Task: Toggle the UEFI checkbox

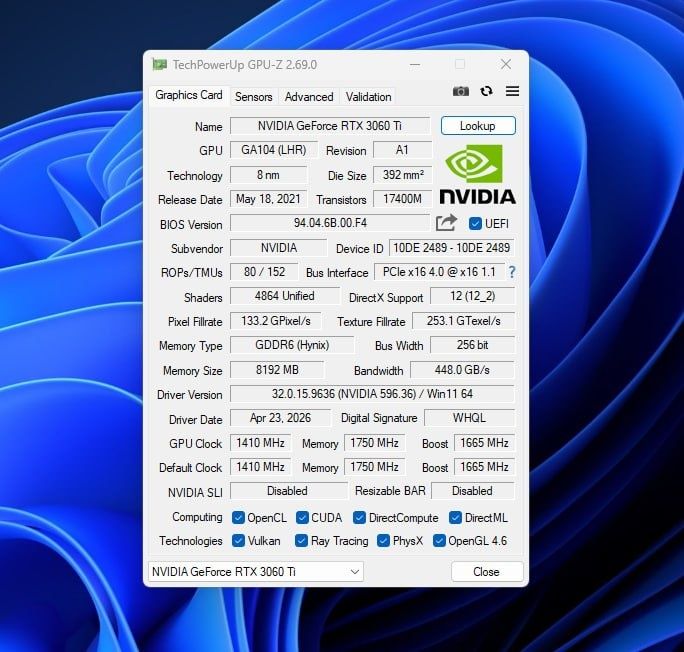Action: 475,224
